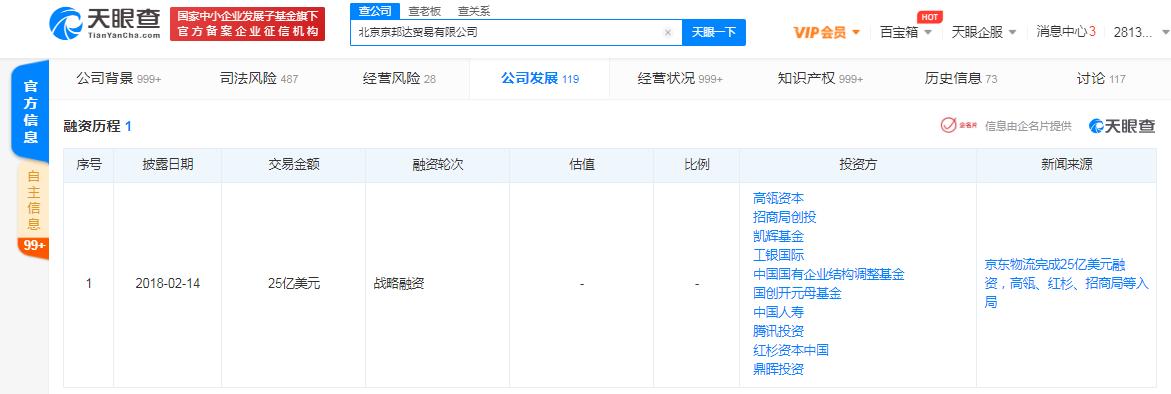
Task: Open investor 招商局创投
Action: pos(785,217)
